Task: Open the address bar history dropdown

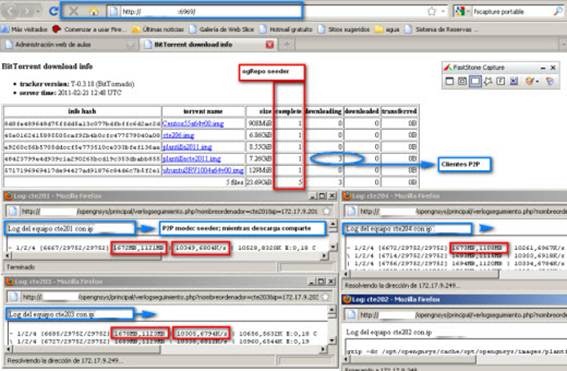Action: tap(443, 12)
